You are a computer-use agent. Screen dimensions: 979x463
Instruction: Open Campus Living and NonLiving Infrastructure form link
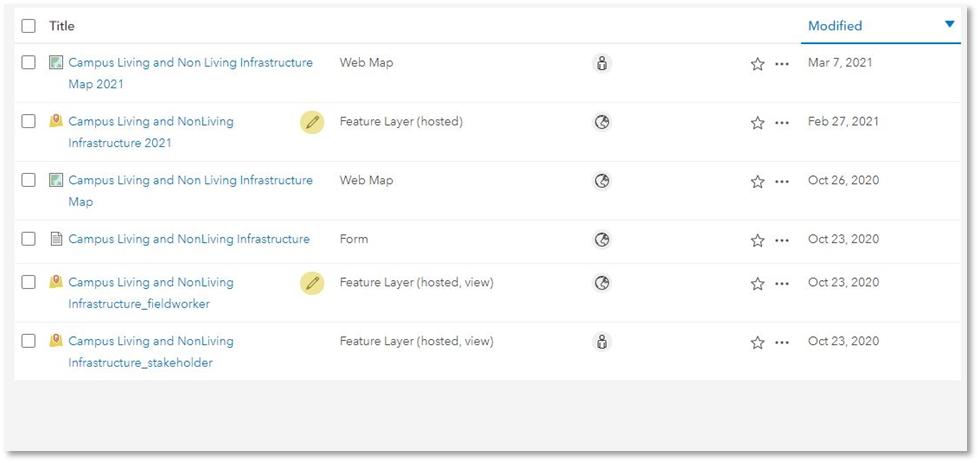[x=189, y=240]
